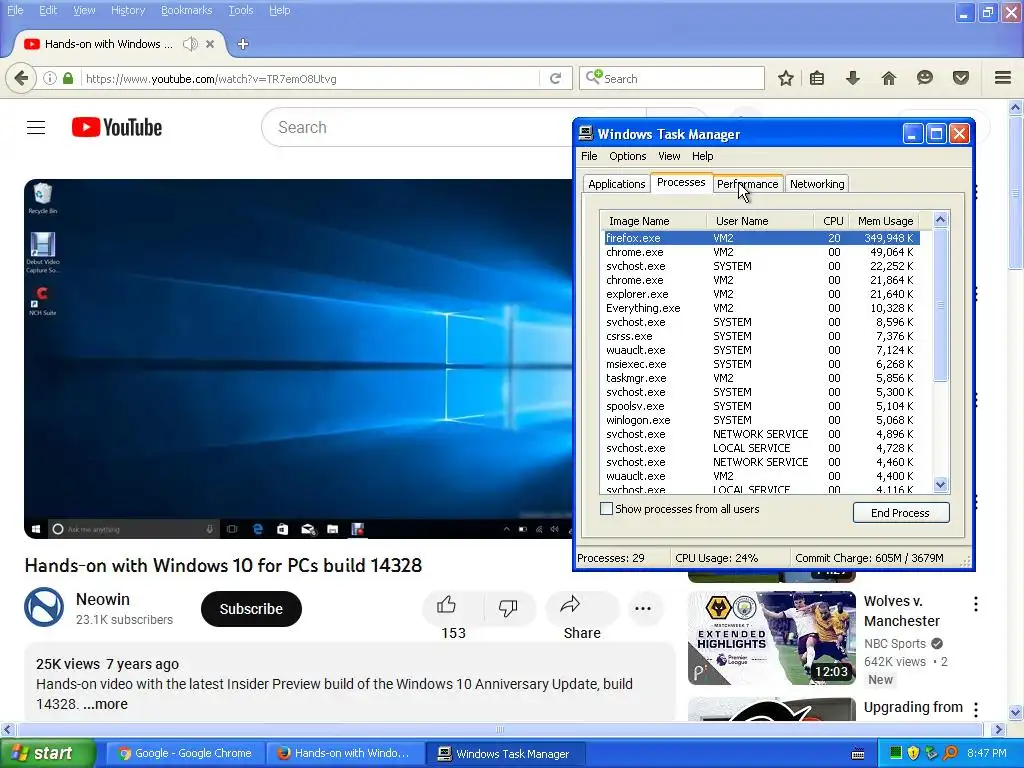
Task: Click the Pocket save icon
Action: tap(961, 78)
